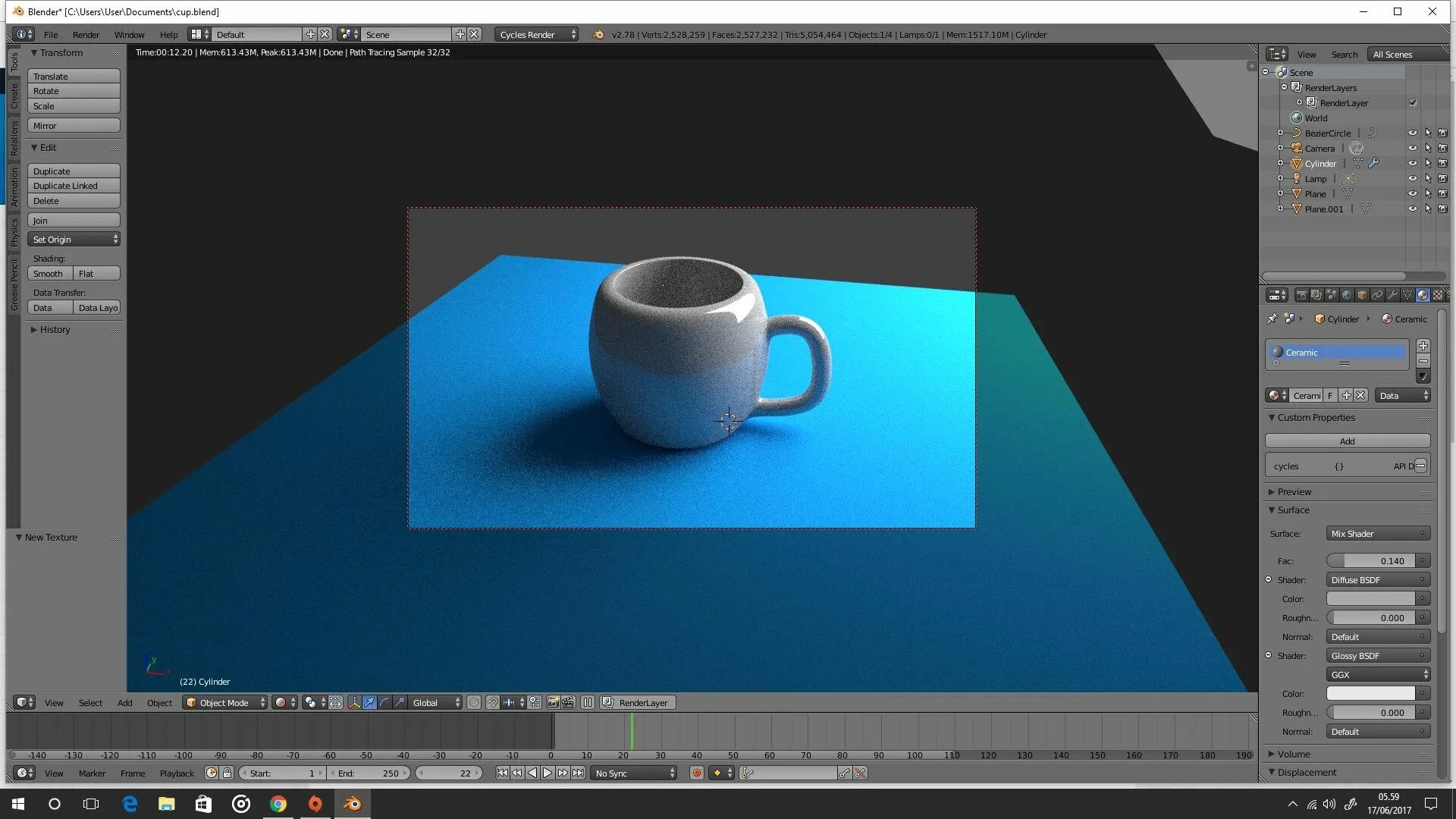Screen dimensions: 1456x819
Task: Click the Duplicate Linked button
Action: point(74,186)
